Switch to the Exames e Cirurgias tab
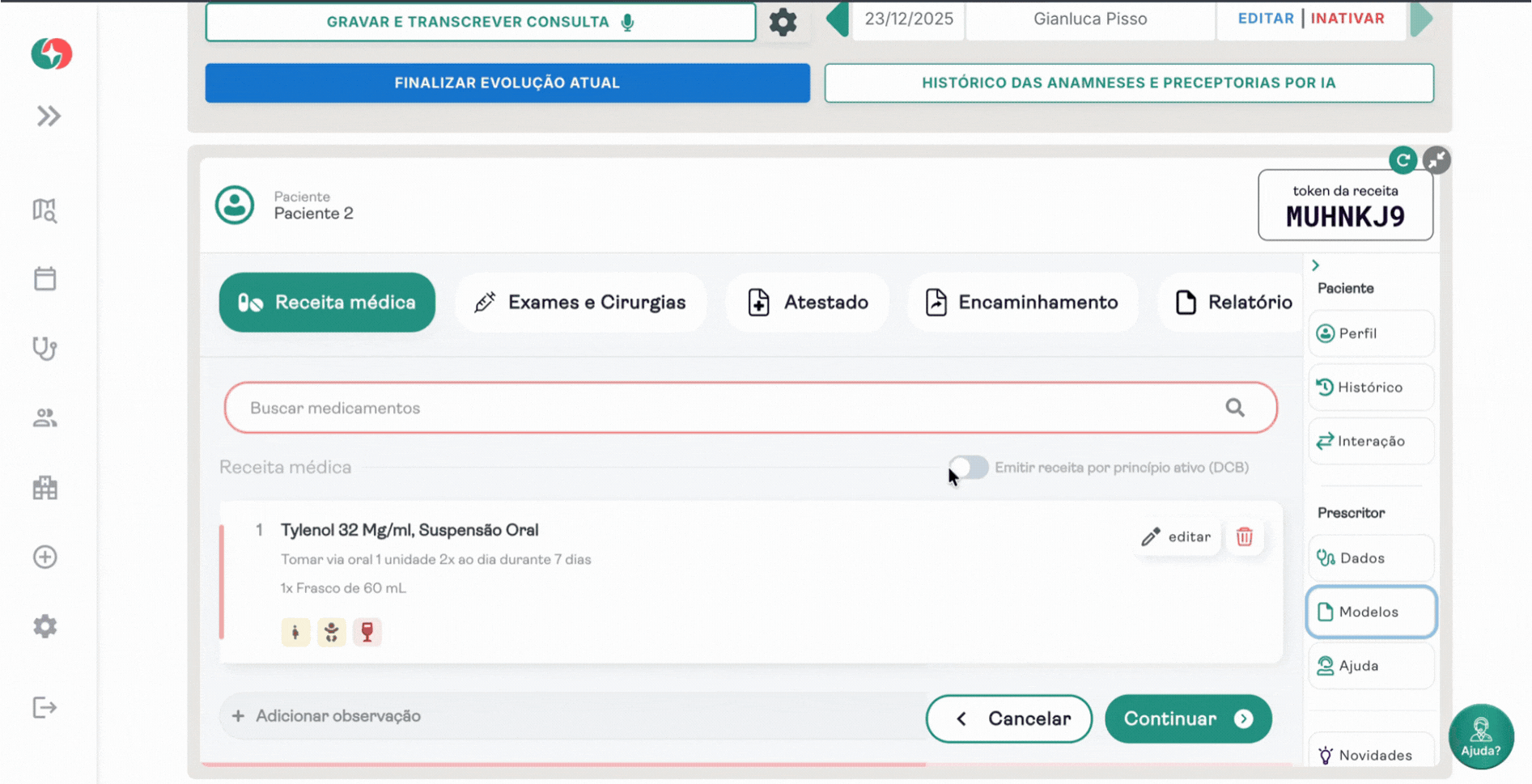 pyautogui.click(x=580, y=303)
